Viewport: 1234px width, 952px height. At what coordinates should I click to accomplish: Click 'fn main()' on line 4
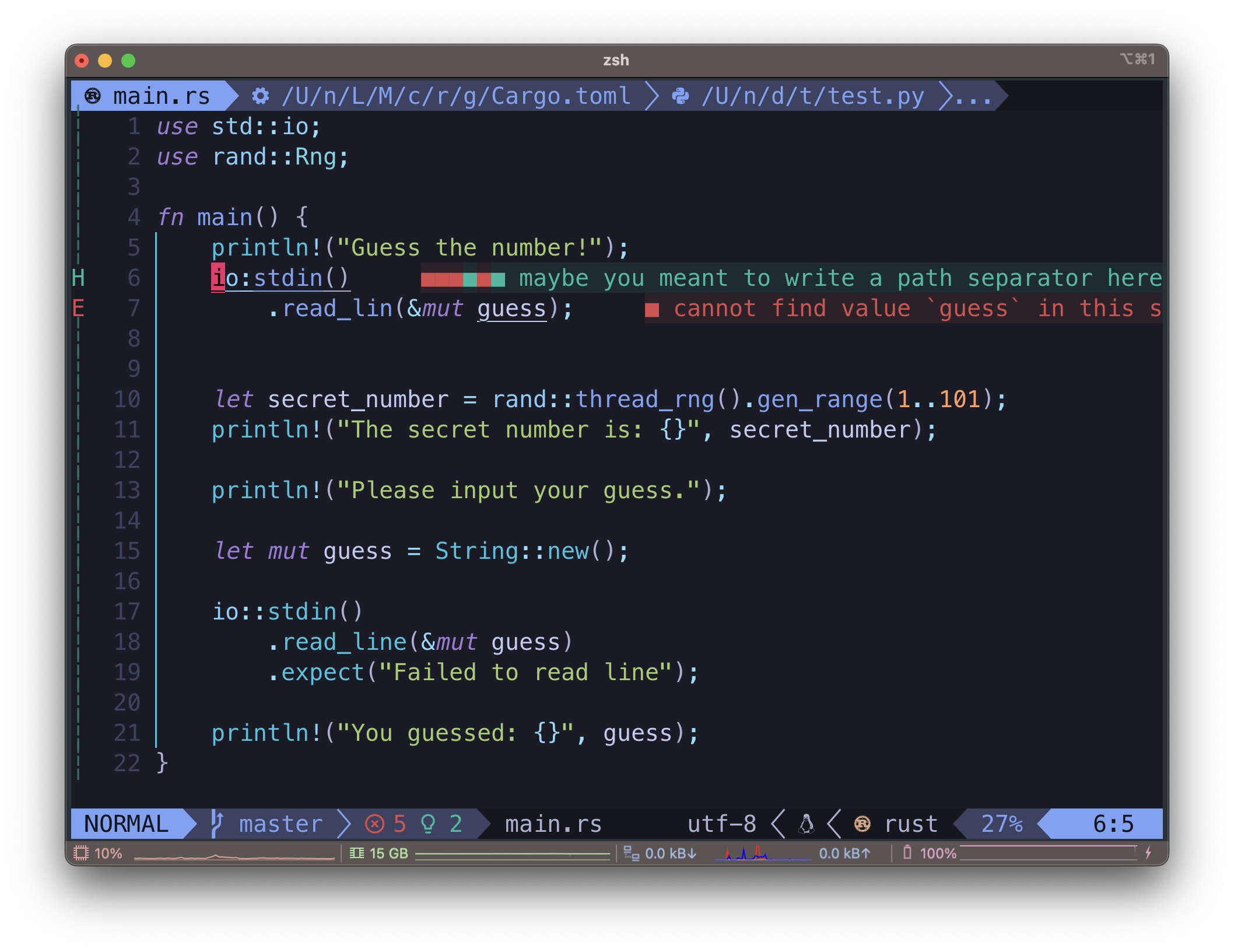point(218,217)
